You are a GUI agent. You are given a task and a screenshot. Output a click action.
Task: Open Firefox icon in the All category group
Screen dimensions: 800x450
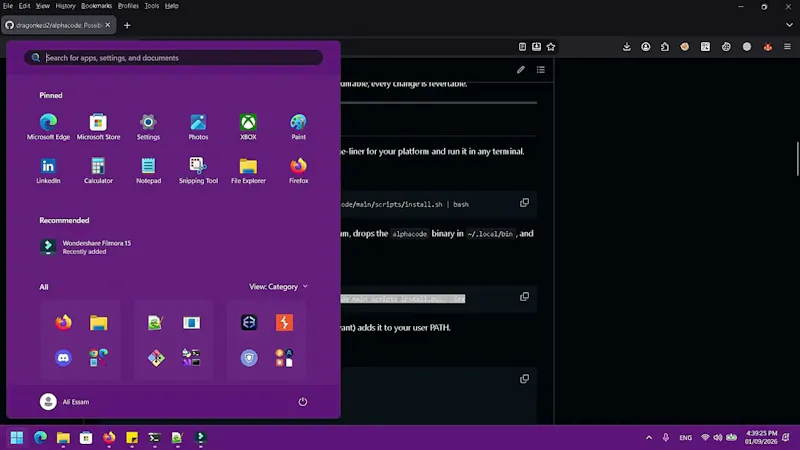[63, 322]
